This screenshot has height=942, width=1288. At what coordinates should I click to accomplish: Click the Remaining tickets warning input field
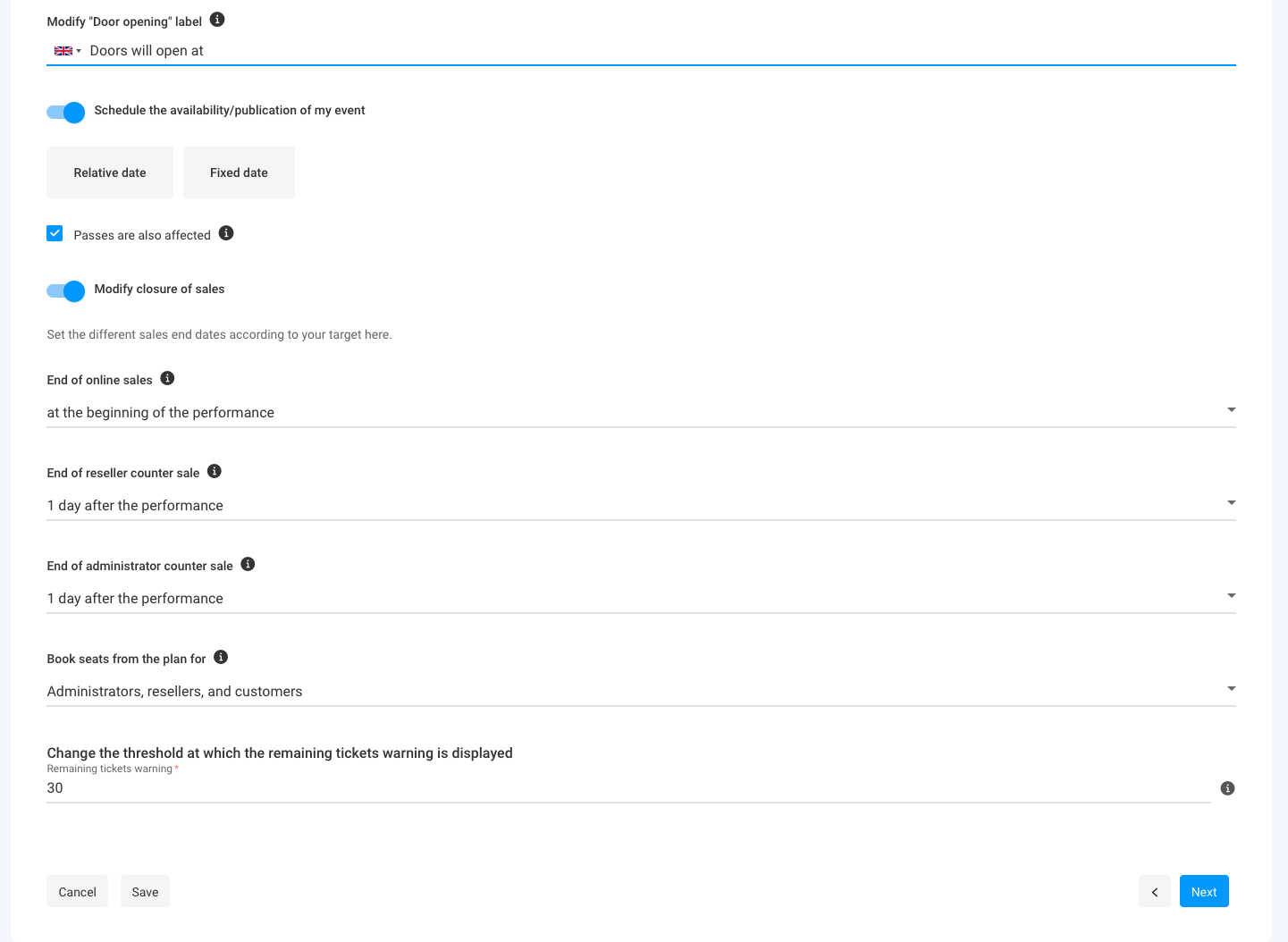(626, 788)
